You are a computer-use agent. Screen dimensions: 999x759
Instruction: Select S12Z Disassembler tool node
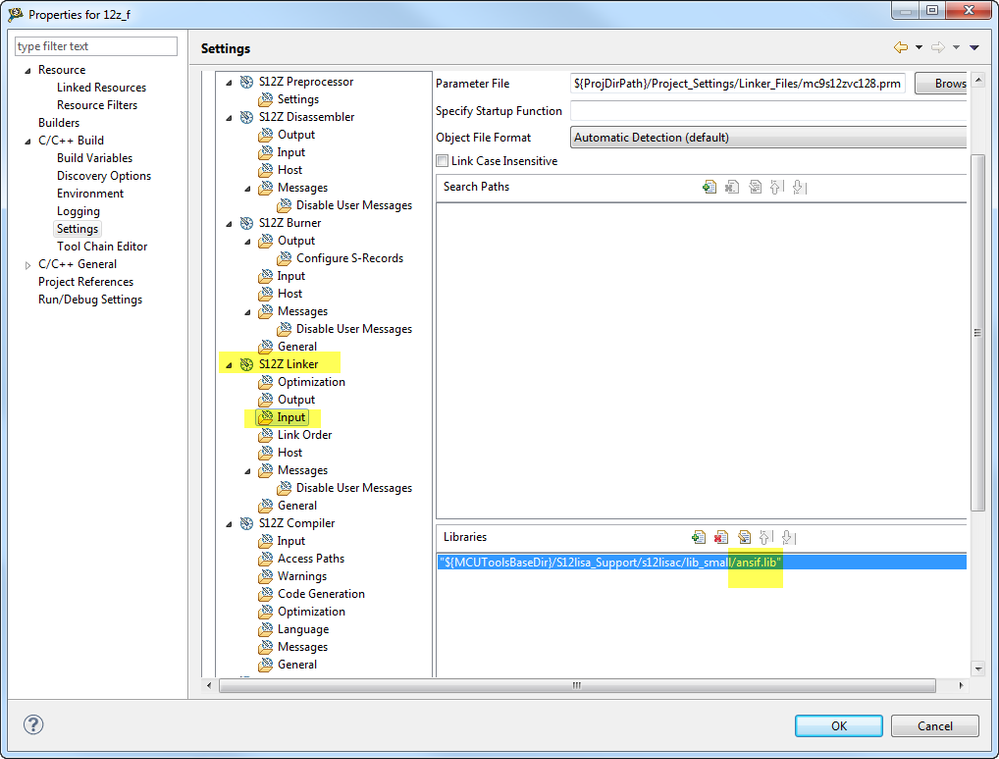point(306,117)
